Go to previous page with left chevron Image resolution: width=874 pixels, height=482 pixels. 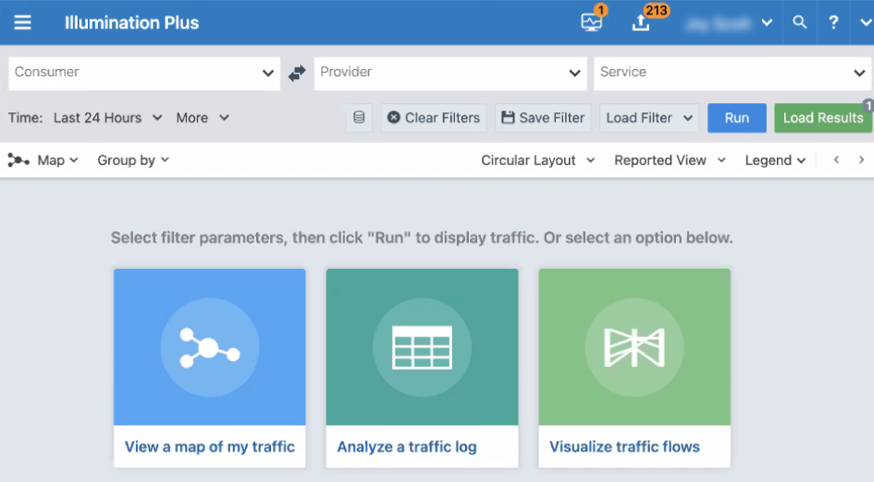837,160
